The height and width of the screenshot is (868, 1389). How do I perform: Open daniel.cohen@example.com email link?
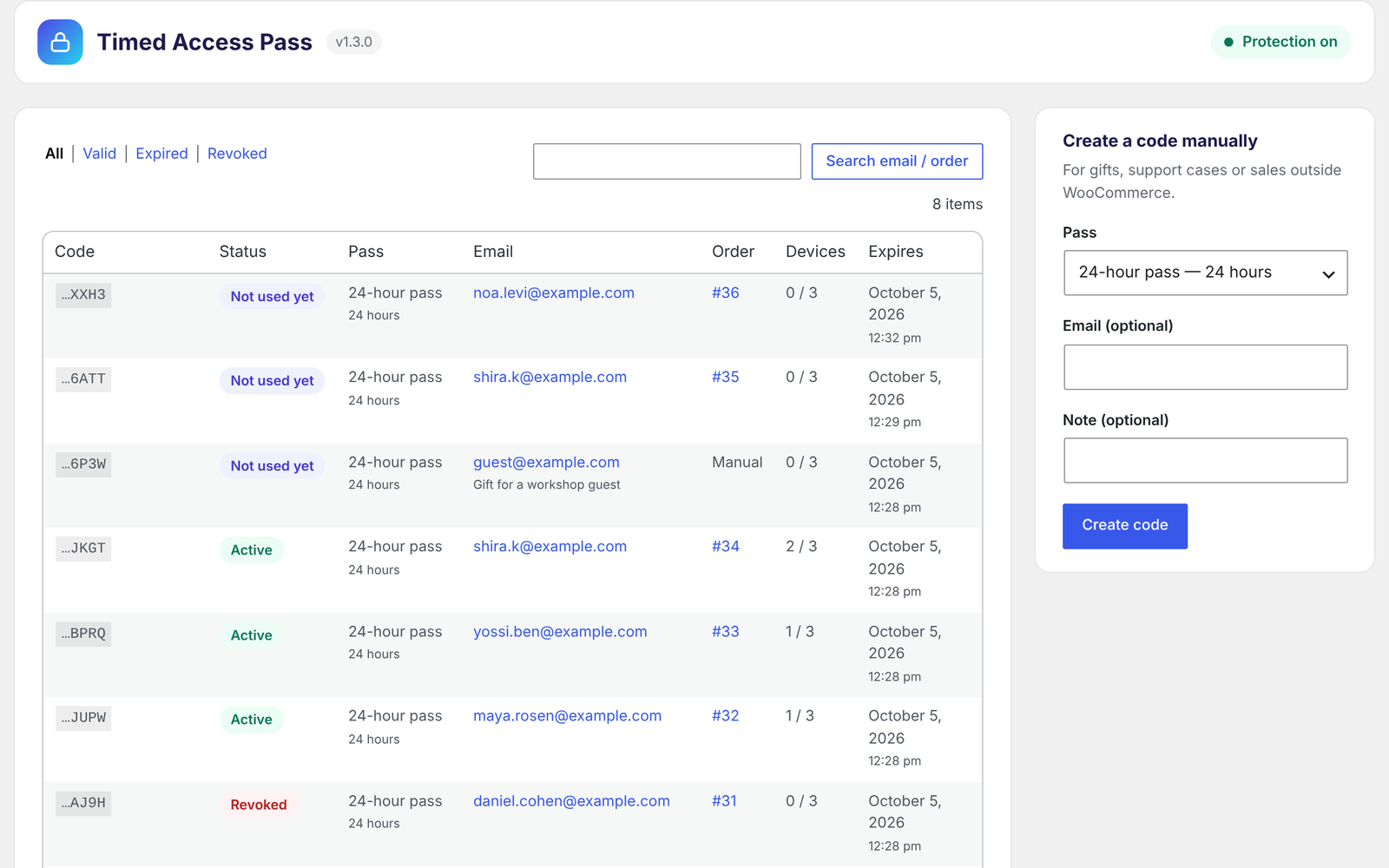pyautogui.click(x=571, y=801)
